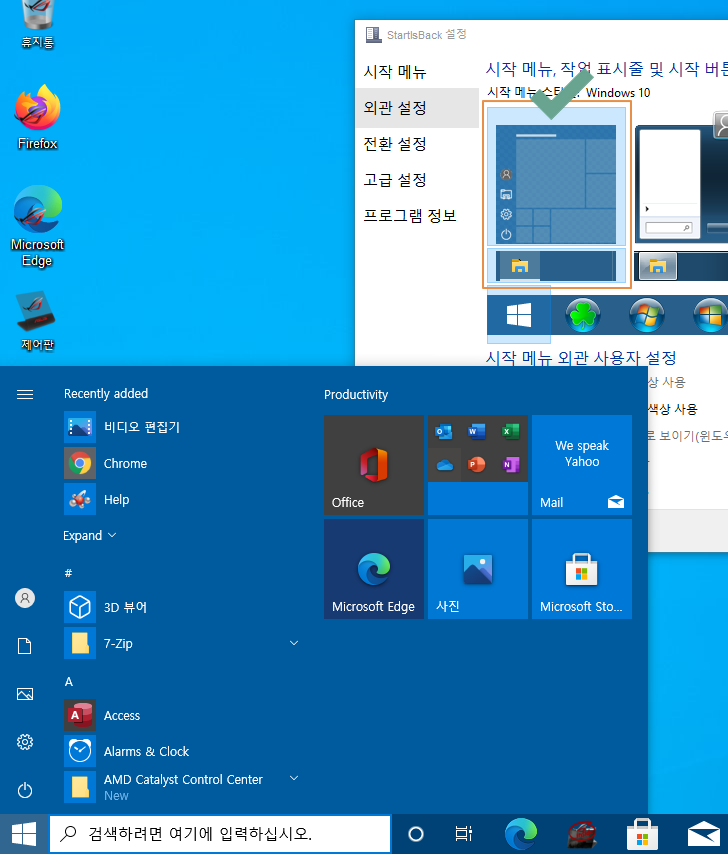Open OneNote icon in Office group tile
The height and width of the screenshot is (854, 728).
(511, 465)
